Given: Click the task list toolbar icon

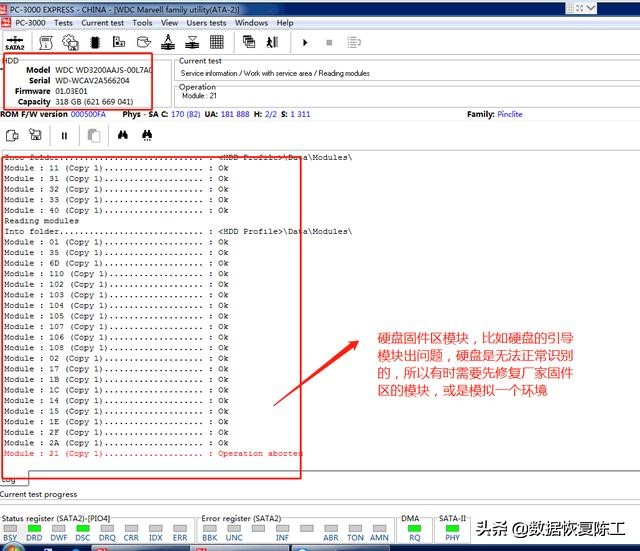Looking at the screenshot, I should tap(354, 42).
